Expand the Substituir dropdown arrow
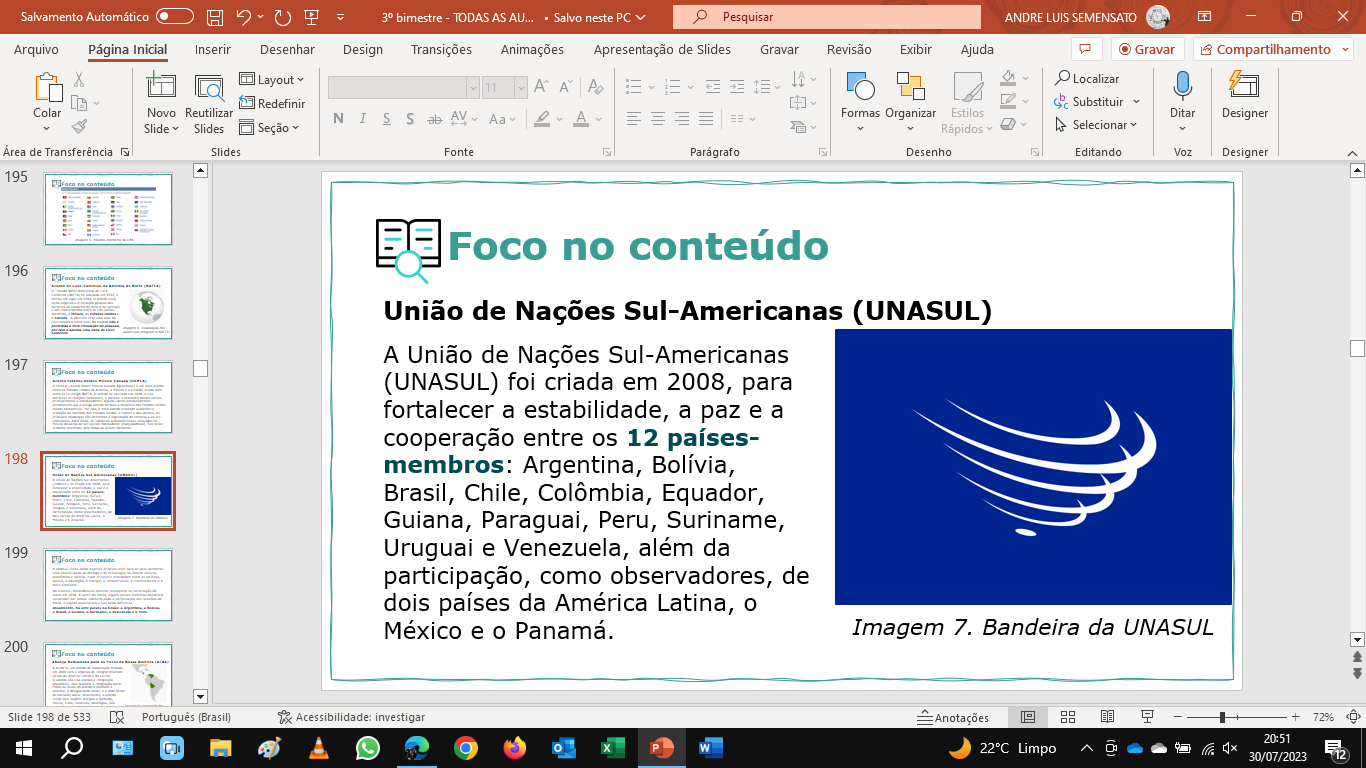1366x768 pixels. 1137,102
